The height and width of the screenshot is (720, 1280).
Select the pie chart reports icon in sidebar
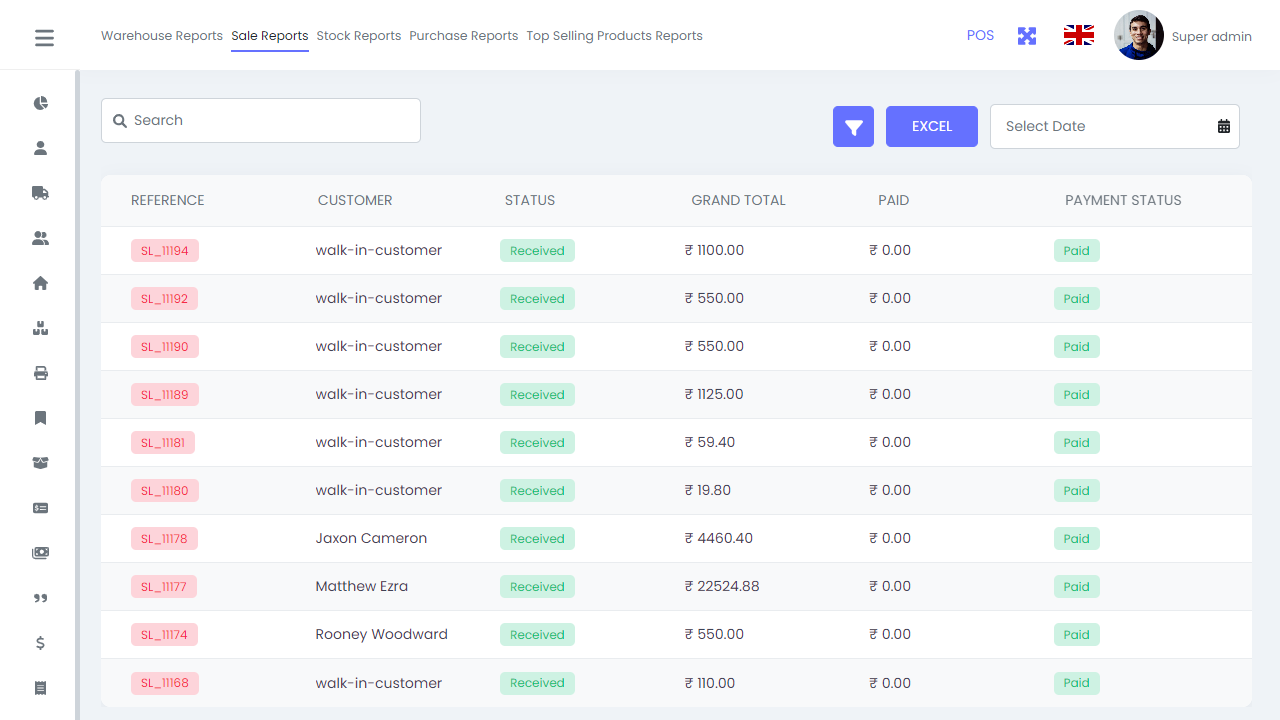[40, 103]
